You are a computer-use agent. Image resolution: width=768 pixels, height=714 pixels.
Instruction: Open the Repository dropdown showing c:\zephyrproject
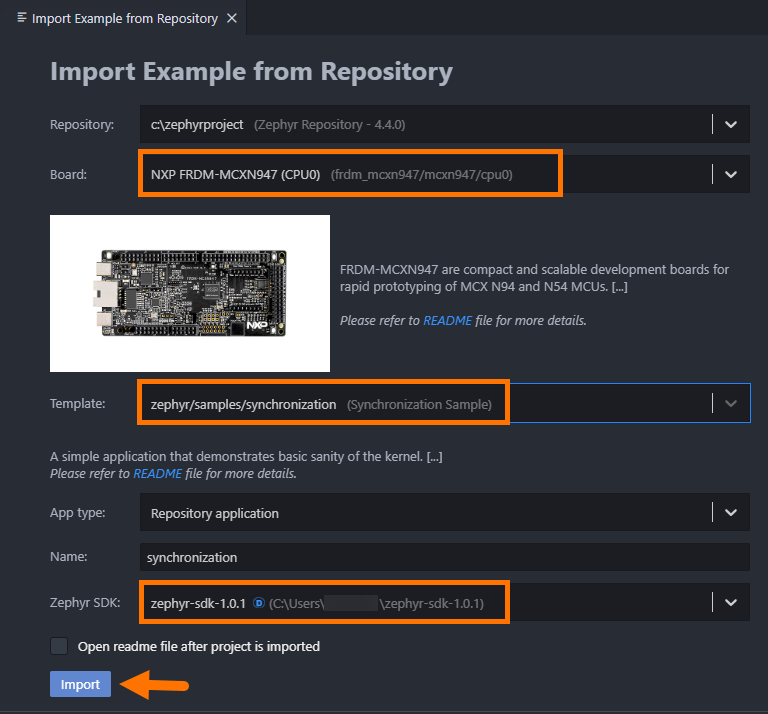445,124
